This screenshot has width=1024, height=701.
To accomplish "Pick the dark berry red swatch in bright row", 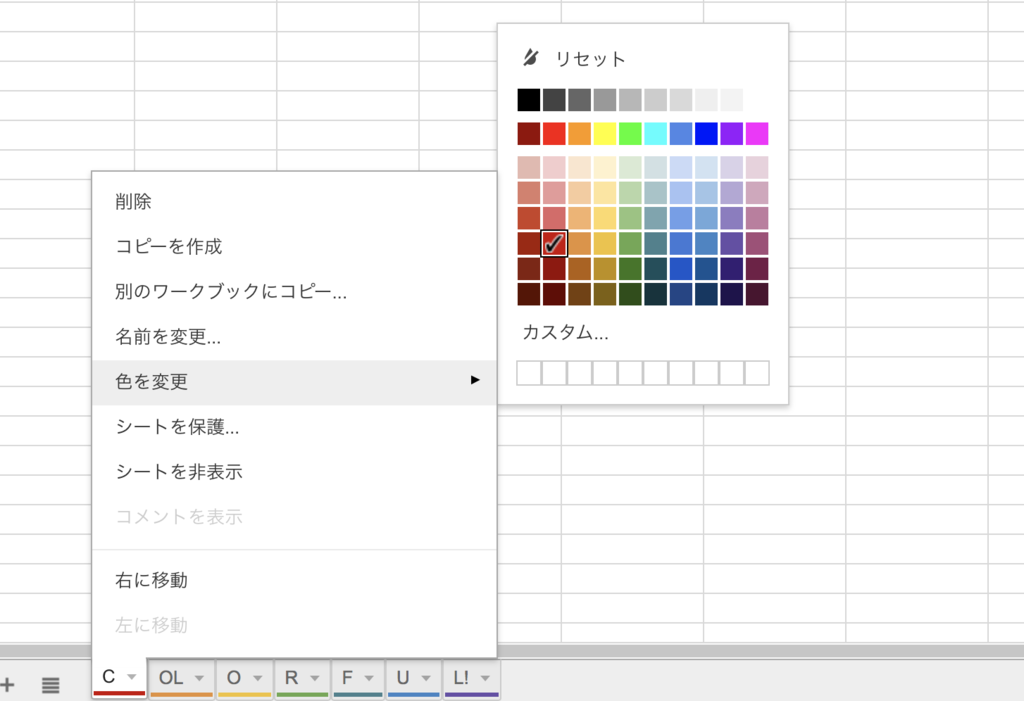I will click(529, 133).
